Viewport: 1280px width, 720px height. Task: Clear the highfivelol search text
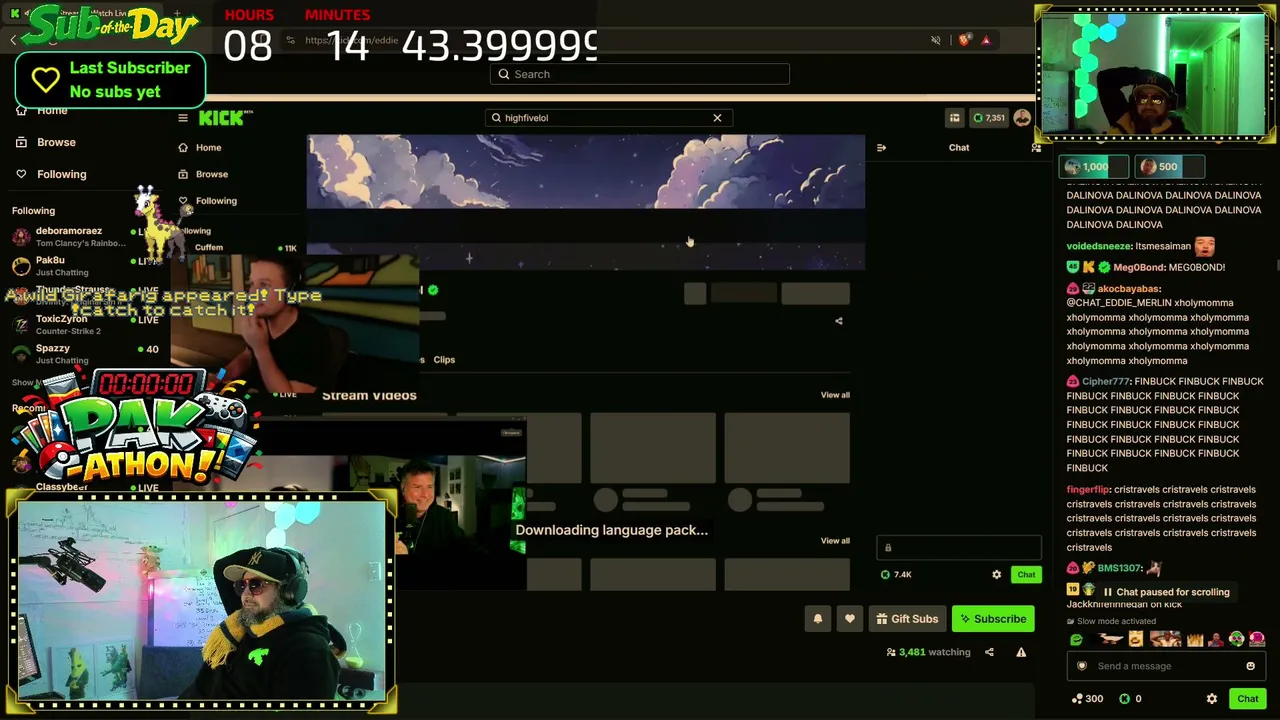tap(717, 118)
